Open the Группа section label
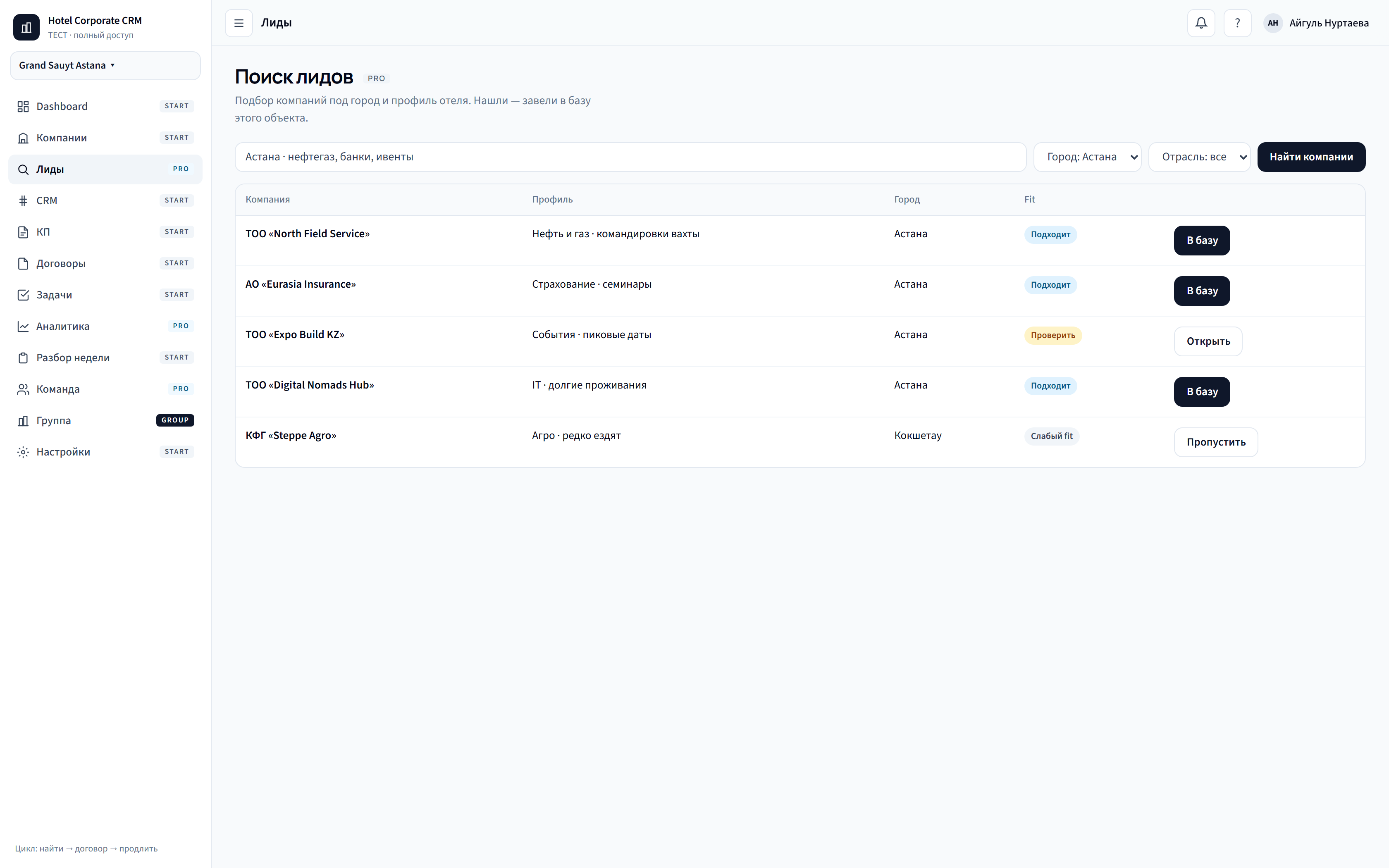The width and height of the screenshot is (1389, 868). tap(53, 420)
